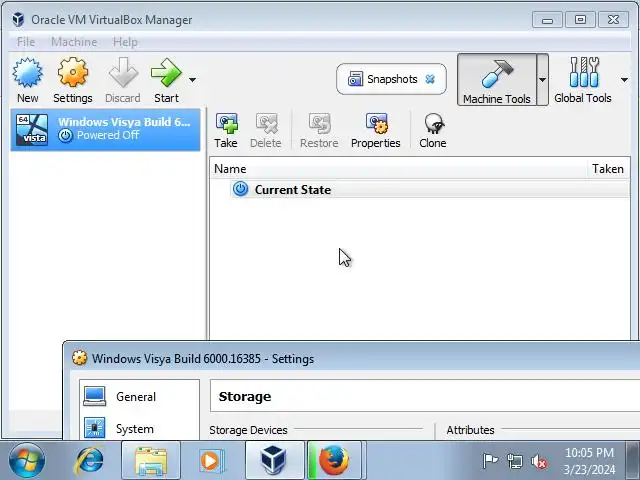Click the Snapshots tool button
The height and width of the screenshot is (480, 640).
(x=391, y=79)
